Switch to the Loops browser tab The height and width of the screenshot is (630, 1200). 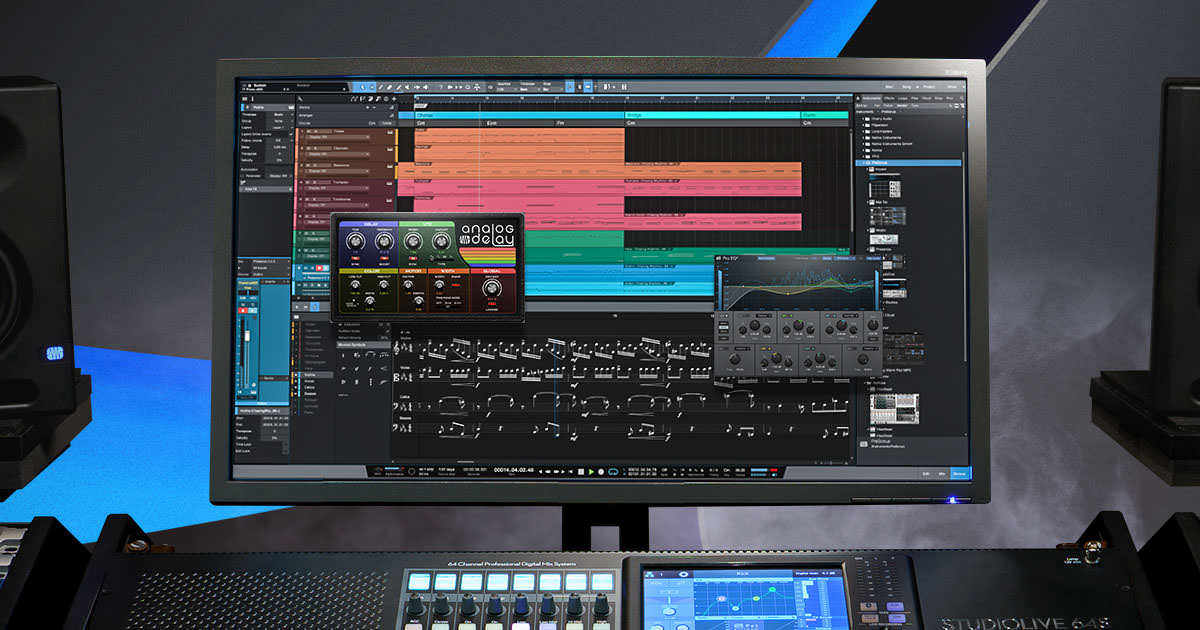pos(904,98)
